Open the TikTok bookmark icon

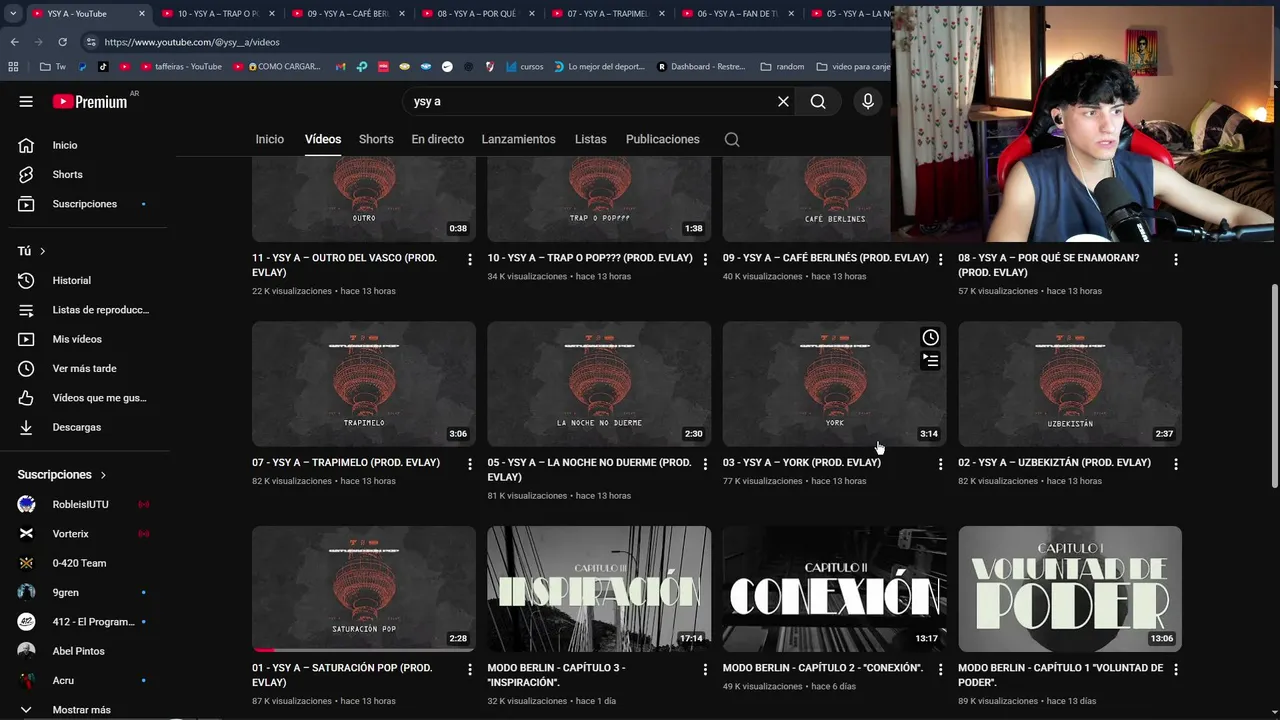(103, 67)
